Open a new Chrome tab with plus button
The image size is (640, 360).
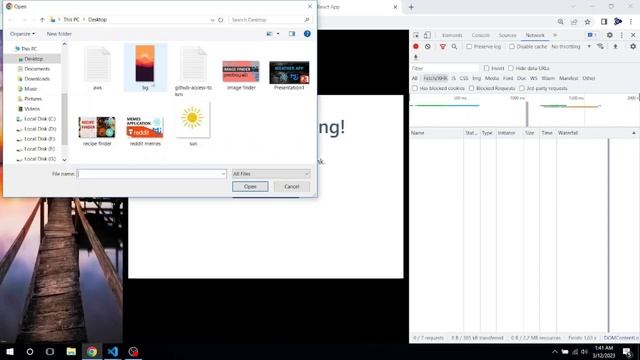pyautogui.click(x=411, y=7)
